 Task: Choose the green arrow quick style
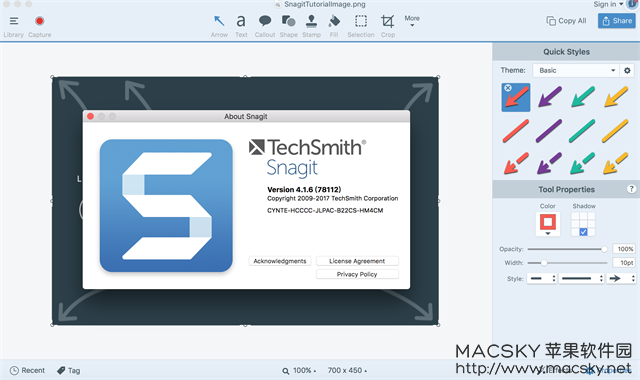pyautogui.click(x=582, y=97)
